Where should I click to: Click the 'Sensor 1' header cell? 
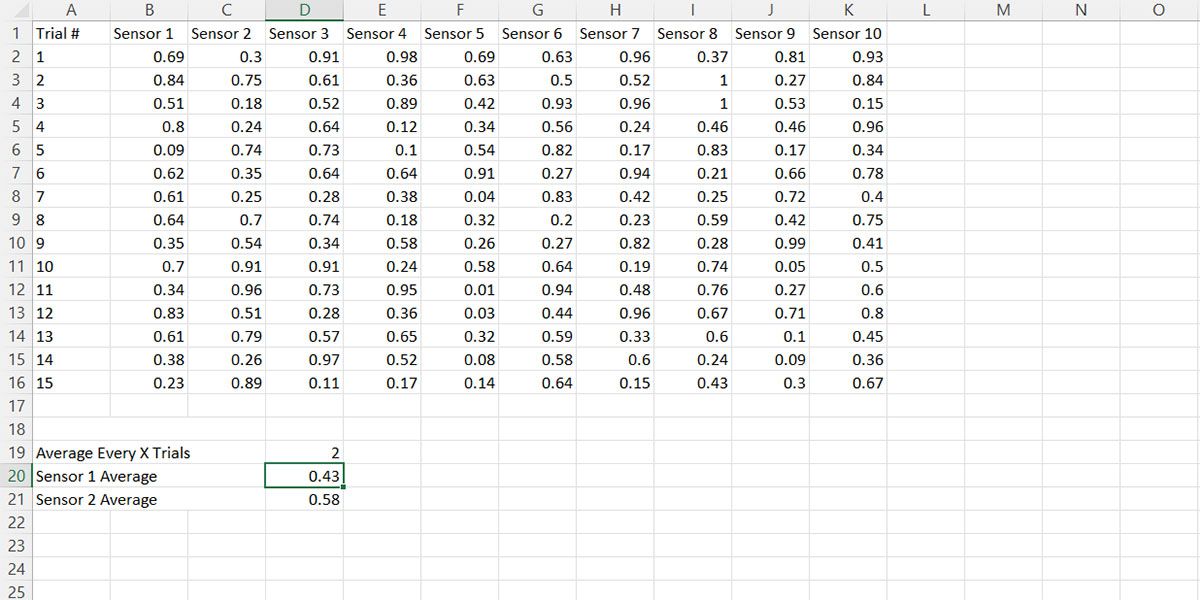tap(149, 33)
